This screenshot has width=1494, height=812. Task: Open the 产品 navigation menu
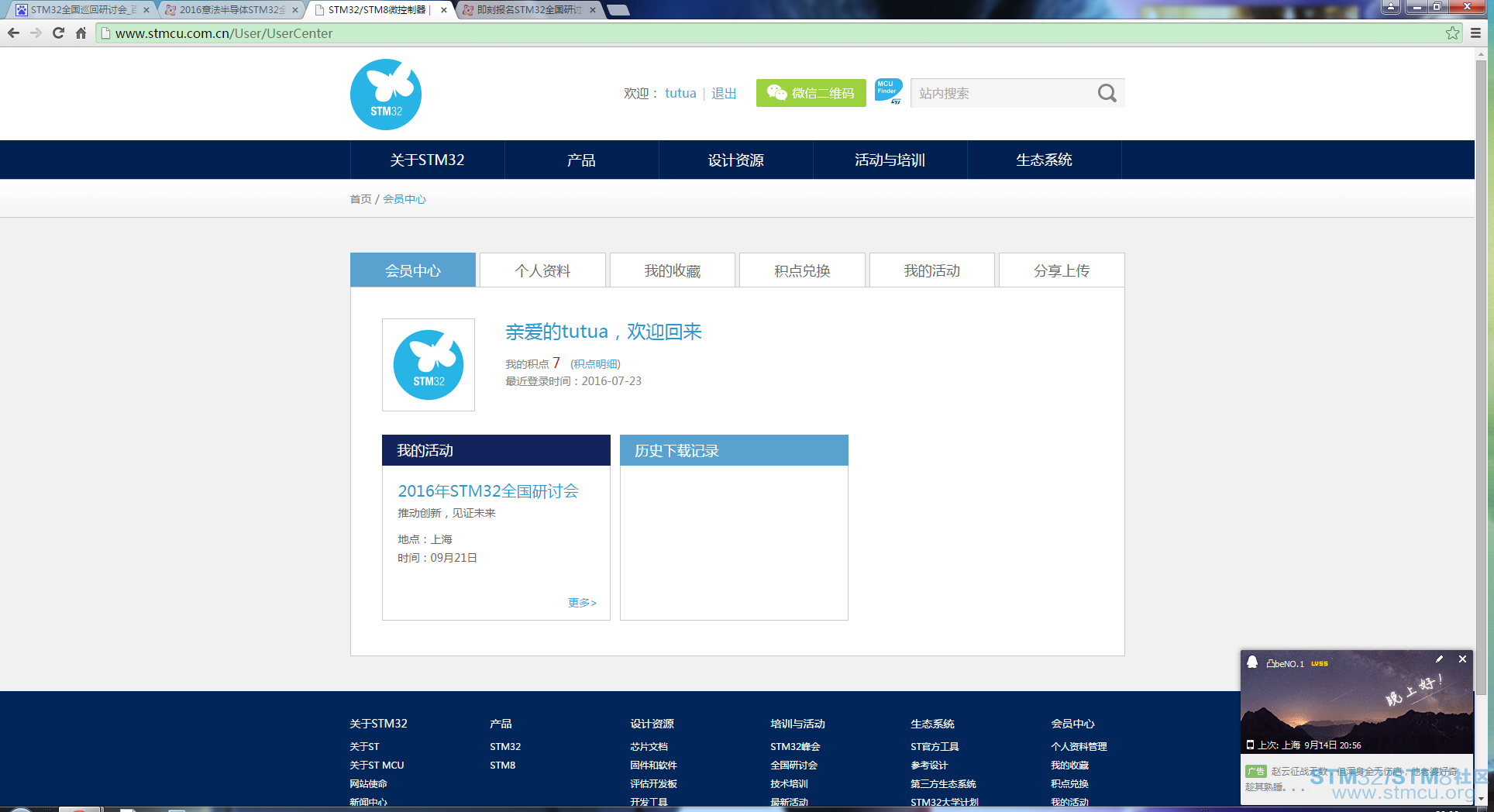[581, 160]
